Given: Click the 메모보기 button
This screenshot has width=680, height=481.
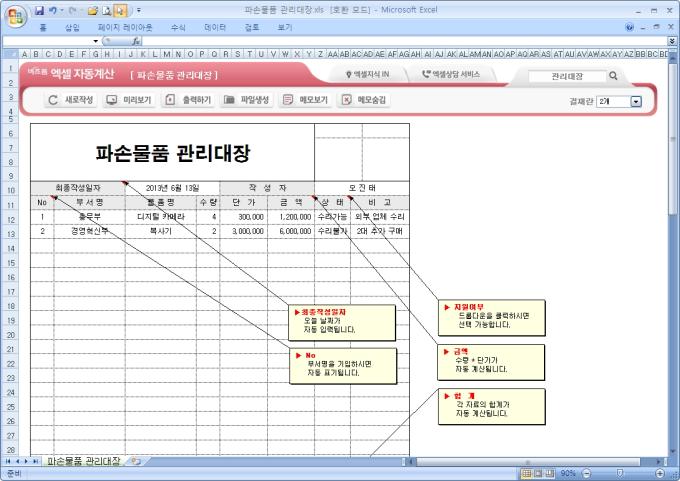Looking at the screenshot, I should [305, 100].
